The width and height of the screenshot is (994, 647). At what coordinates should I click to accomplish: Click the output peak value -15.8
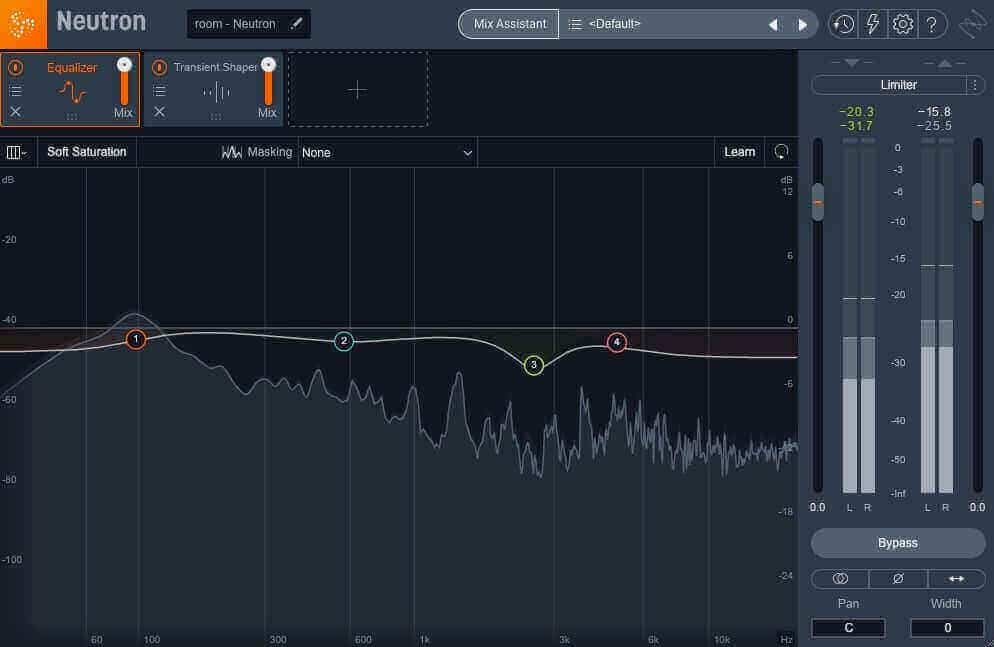coord(934,112)
